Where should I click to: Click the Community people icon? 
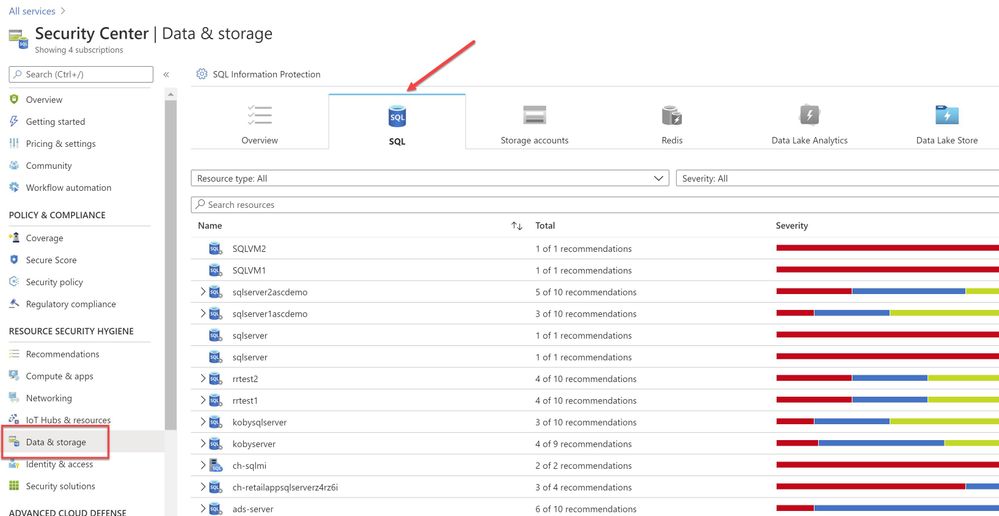pos(14,165)
